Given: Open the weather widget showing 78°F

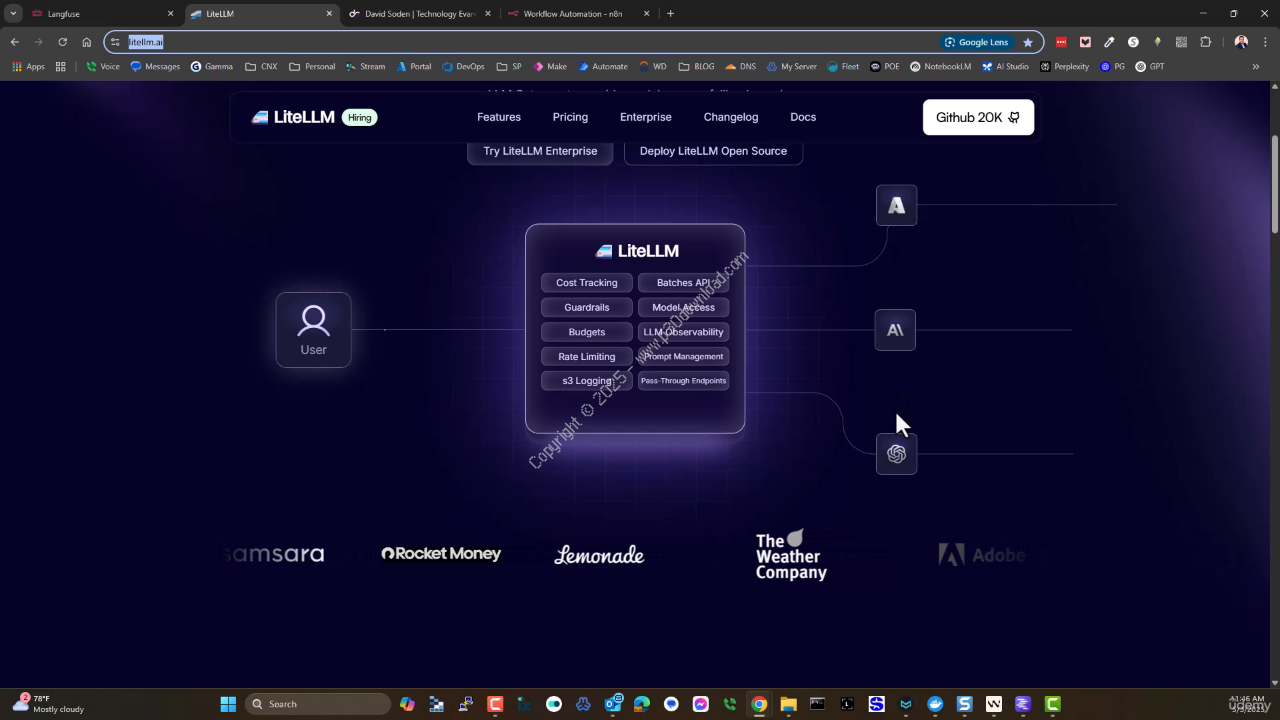Looking at the screenshot, I should (x=48, y=704).
